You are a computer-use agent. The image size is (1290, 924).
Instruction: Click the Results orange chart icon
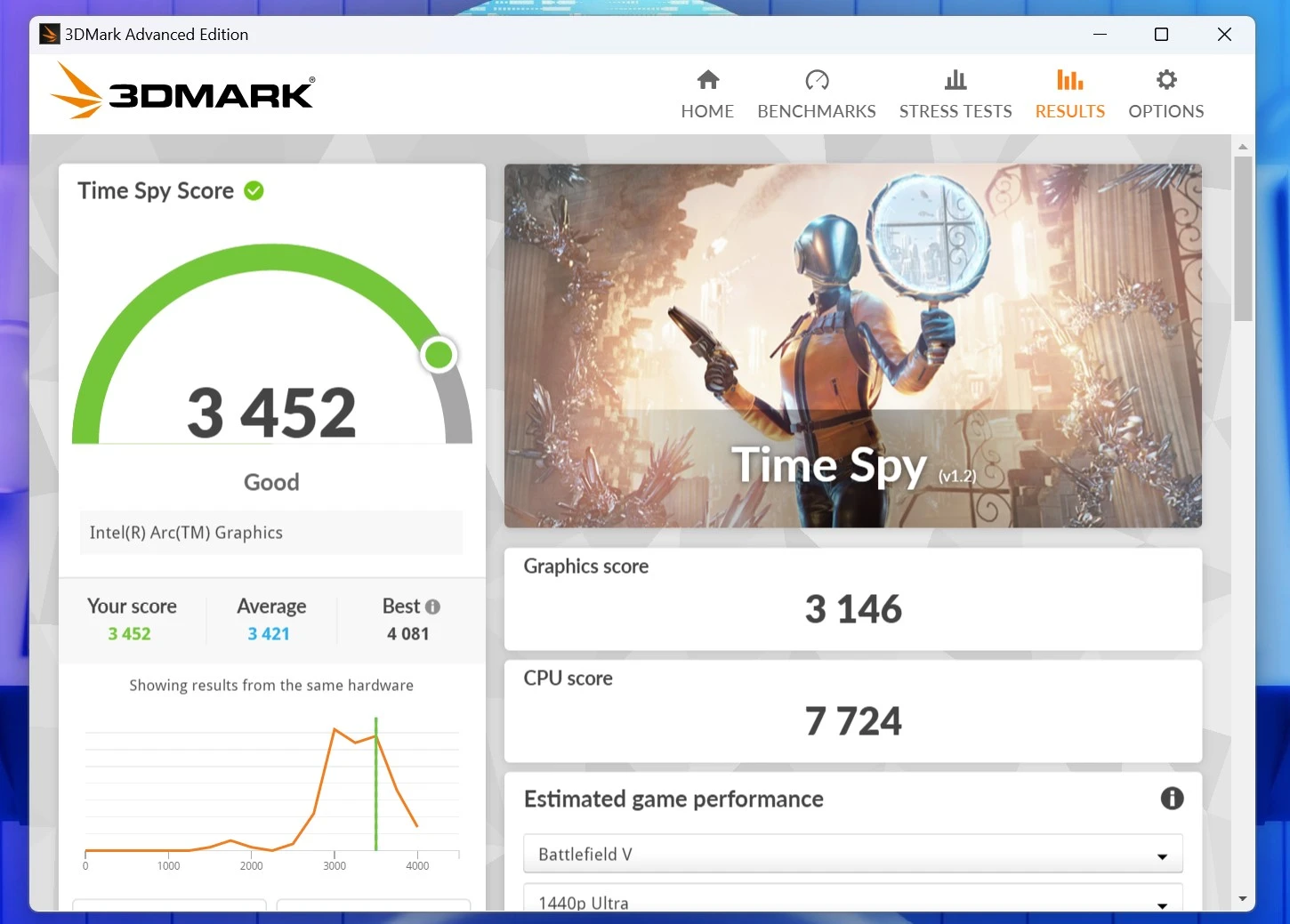click(1069, 80)
